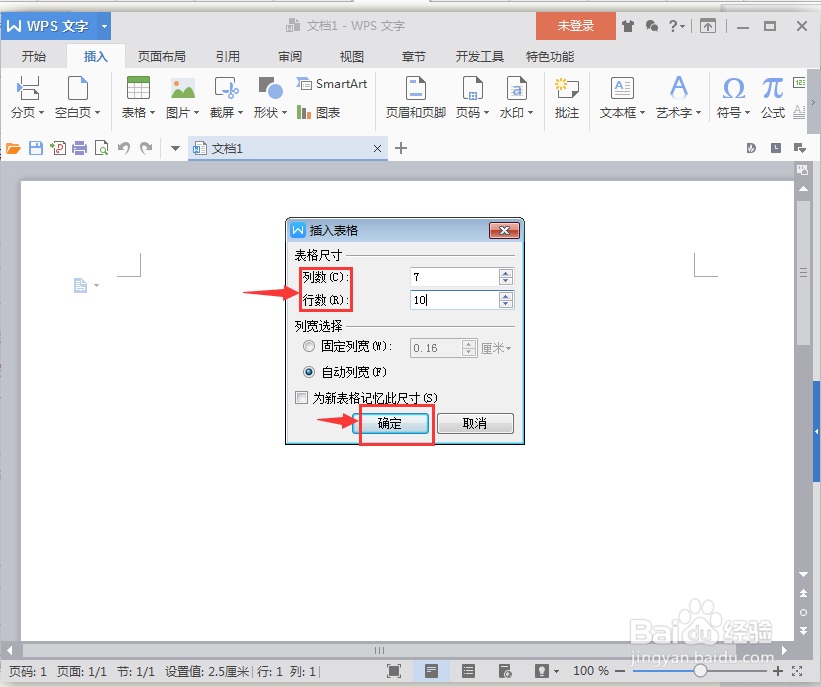This screenshot has width=821, height=687.
Task: Check remember size for new tables (为新表格记忆此尺寸)
Action: (x=301, y=398)
